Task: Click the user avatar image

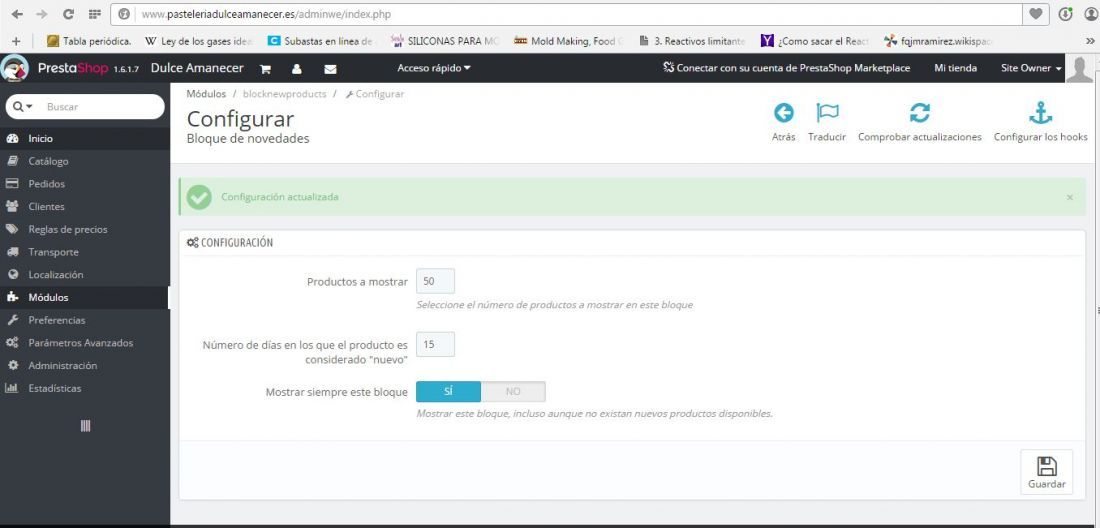Action: (1080, 69)
